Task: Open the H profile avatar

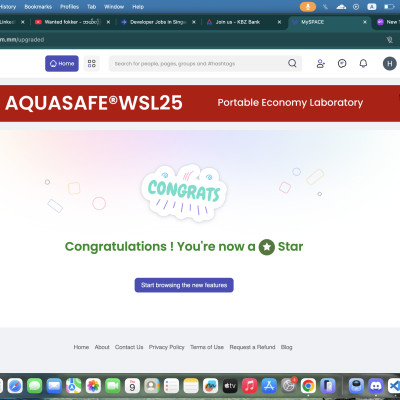Action: 390,63
